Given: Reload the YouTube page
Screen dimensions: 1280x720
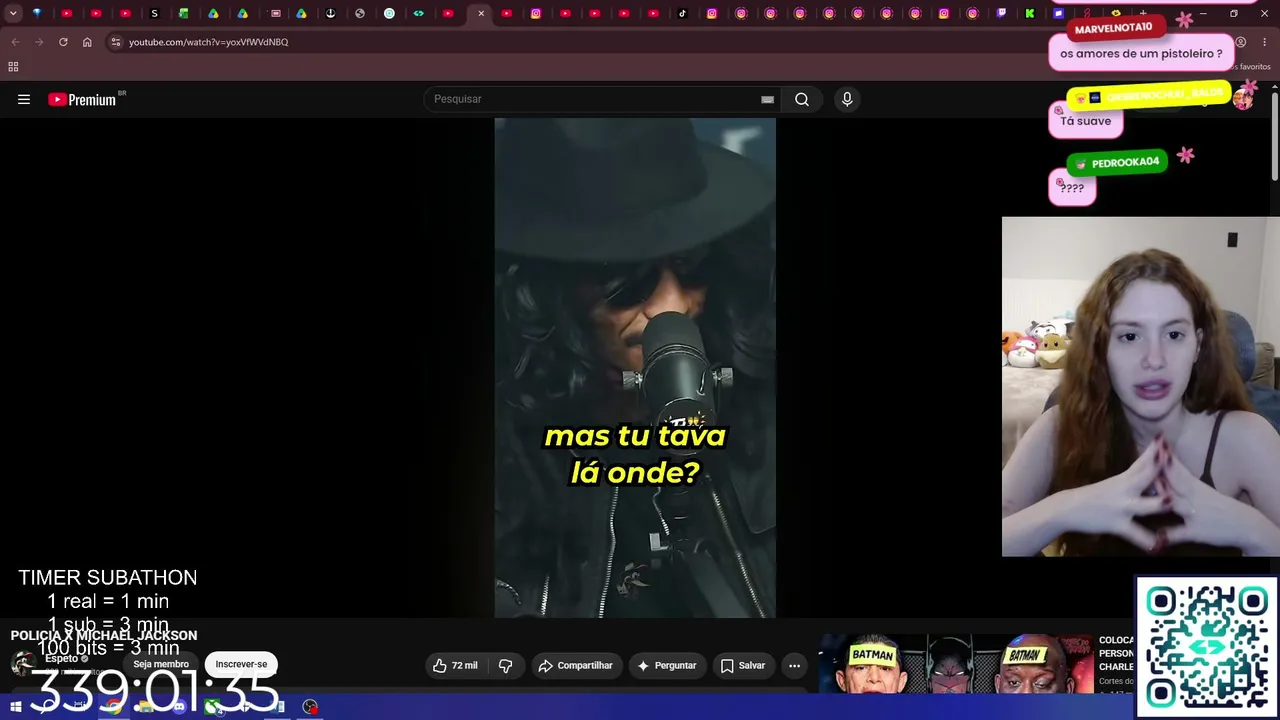Looking at the screenshot, I should click(63, 42).
